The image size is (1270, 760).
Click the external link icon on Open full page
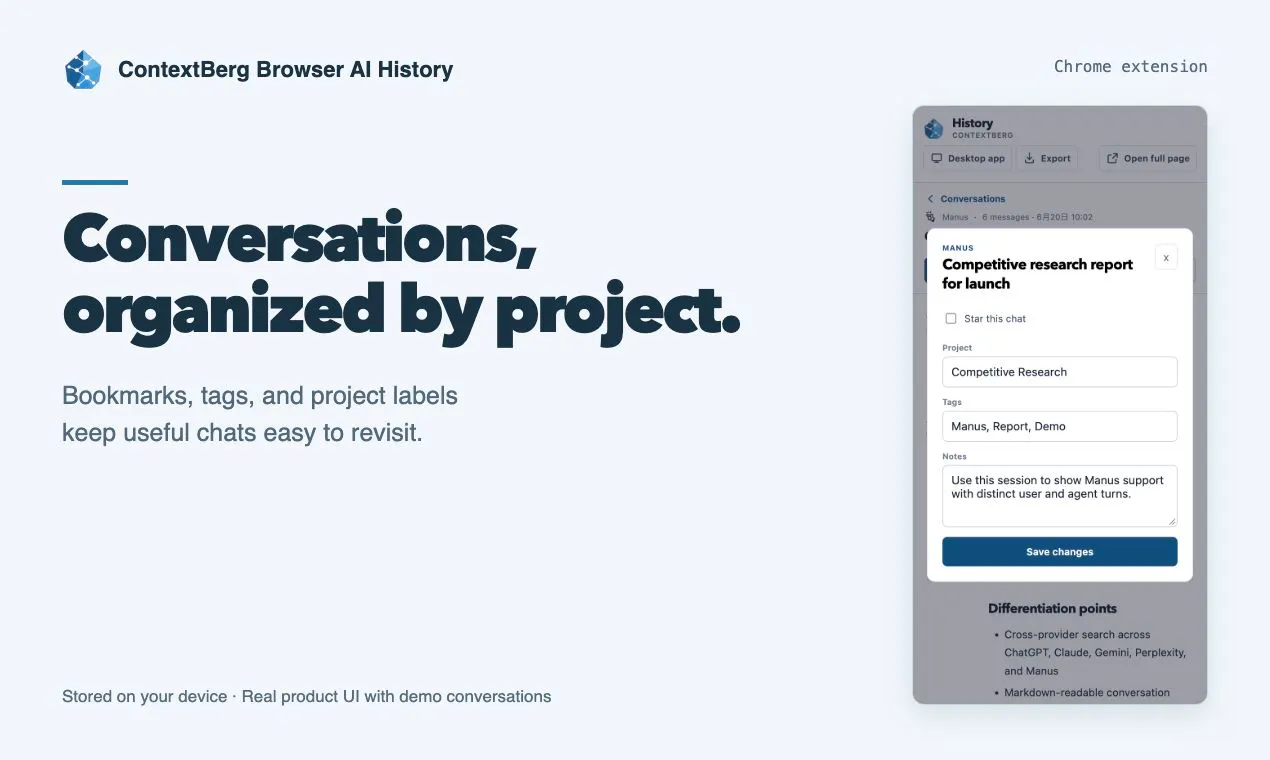1113,158
